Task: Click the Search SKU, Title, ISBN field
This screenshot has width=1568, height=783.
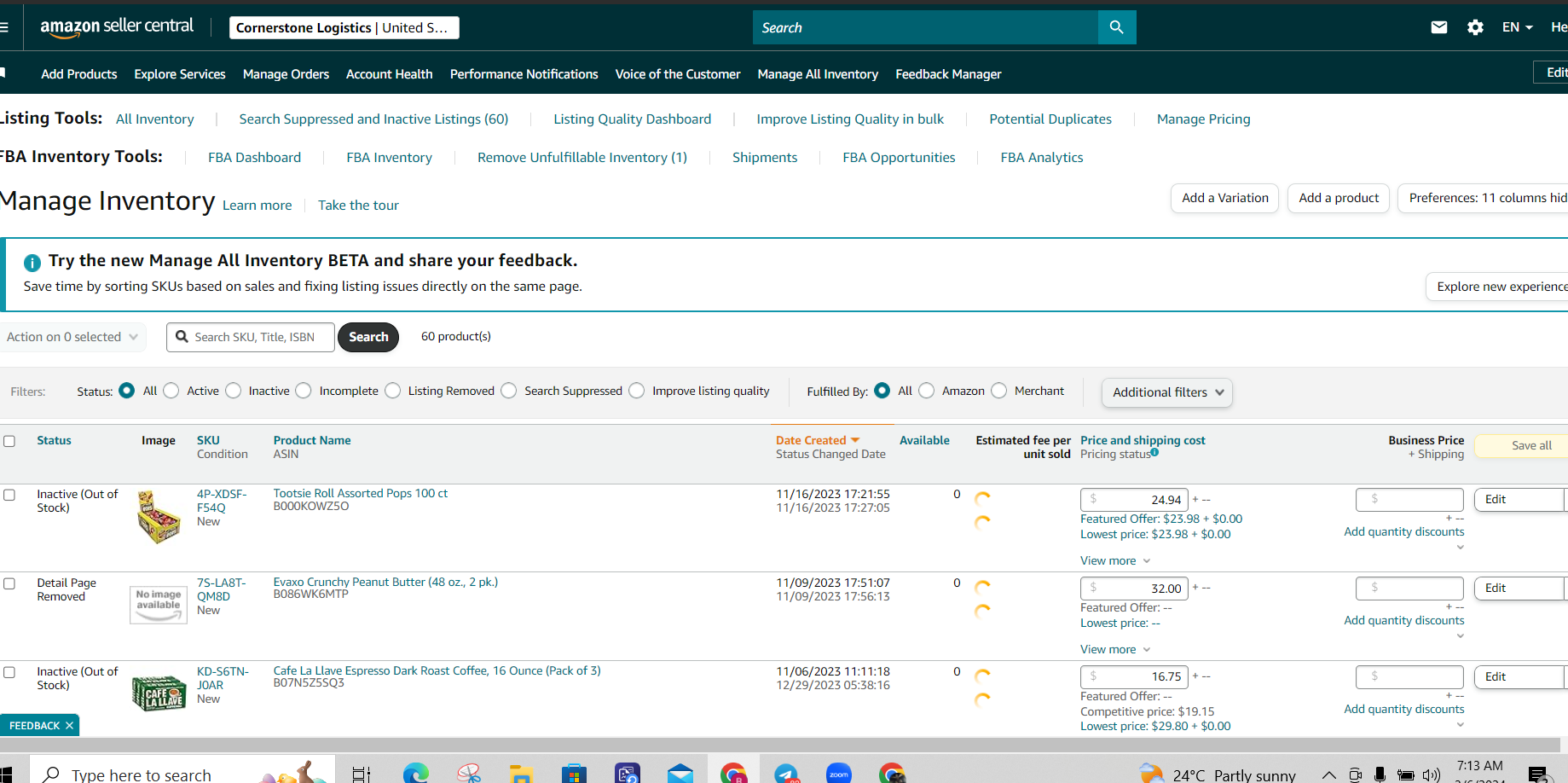Action: pos(251,337)
